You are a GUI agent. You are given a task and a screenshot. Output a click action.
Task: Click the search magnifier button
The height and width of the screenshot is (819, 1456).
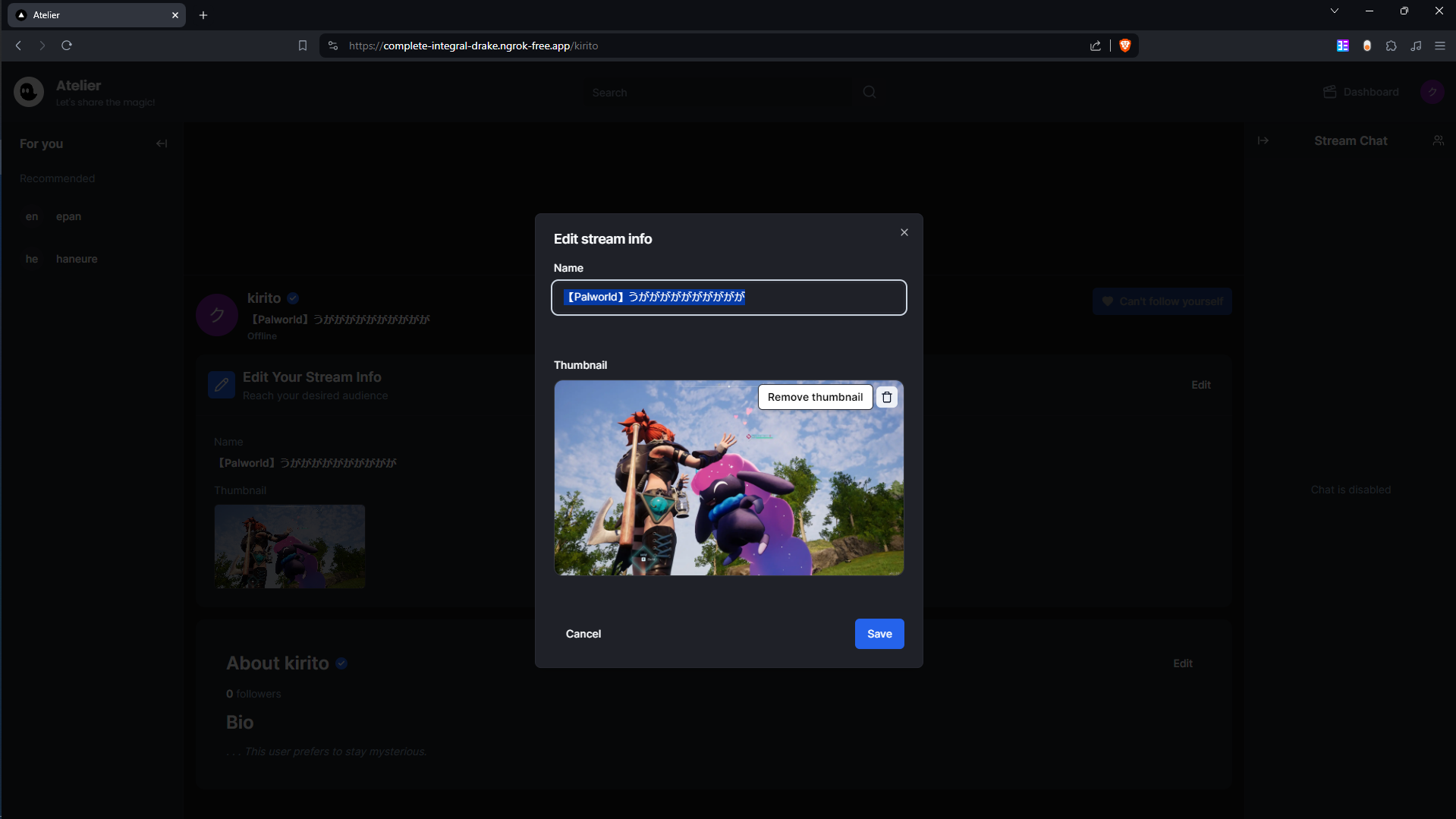870,92
